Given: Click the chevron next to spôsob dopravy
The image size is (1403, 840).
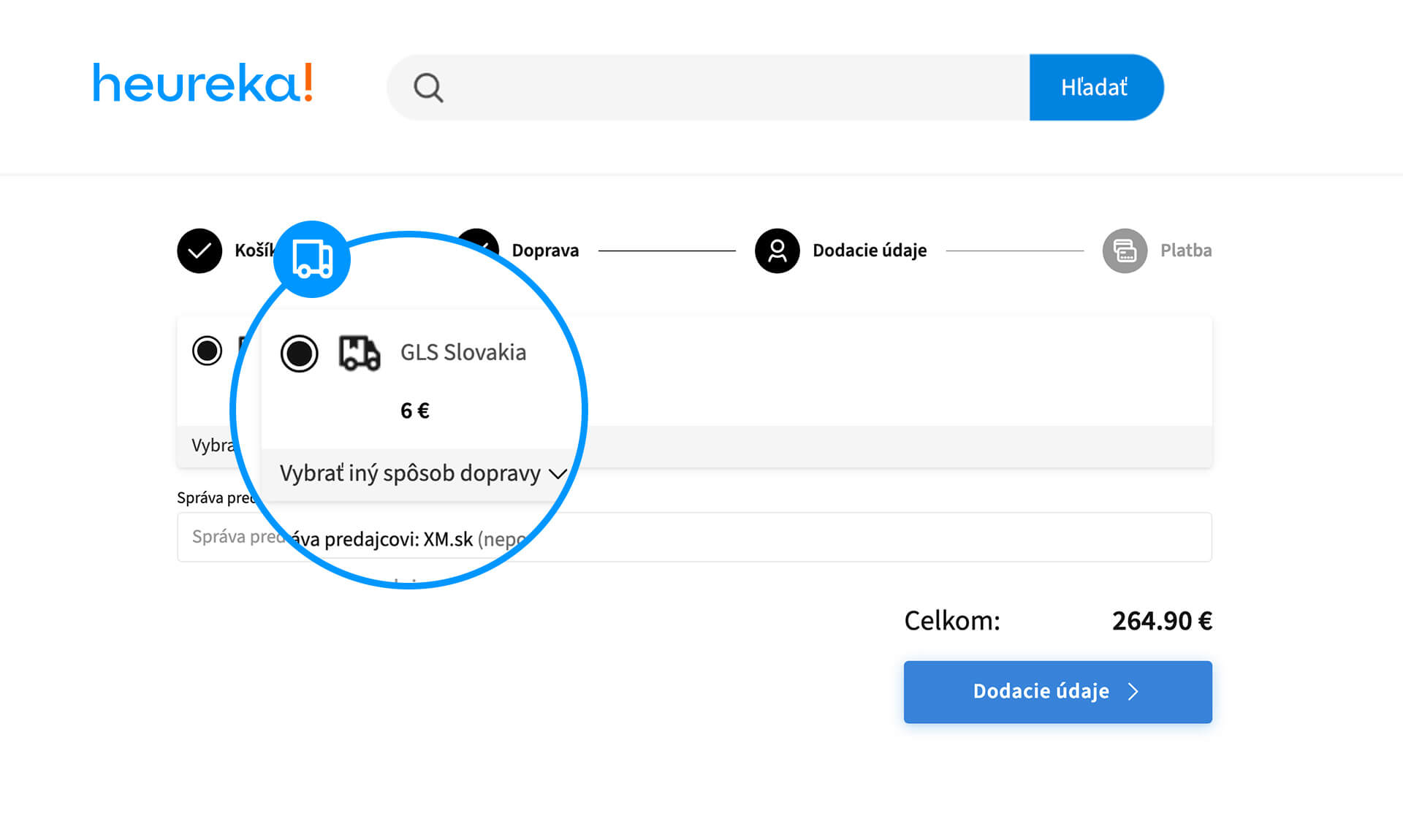Looking at the screenshot, I should pyautogui.click(x=558, y=474).
